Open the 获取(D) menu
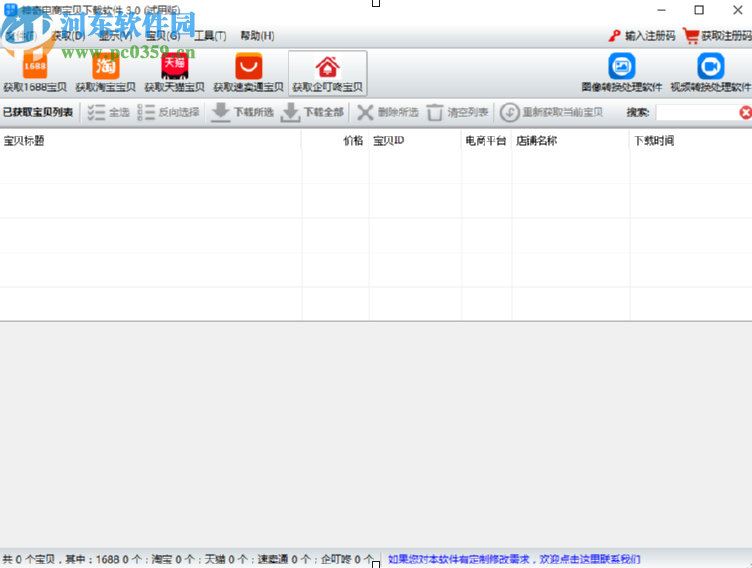 coord(68,36)
